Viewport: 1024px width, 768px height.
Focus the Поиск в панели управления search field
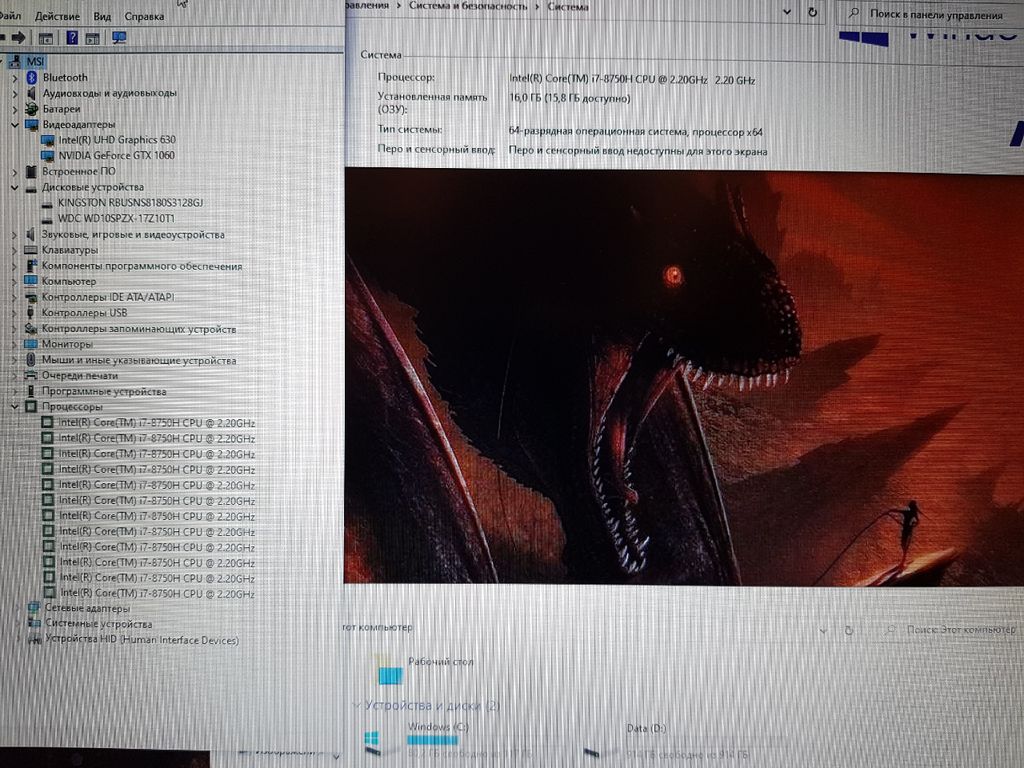coord(930,14)
